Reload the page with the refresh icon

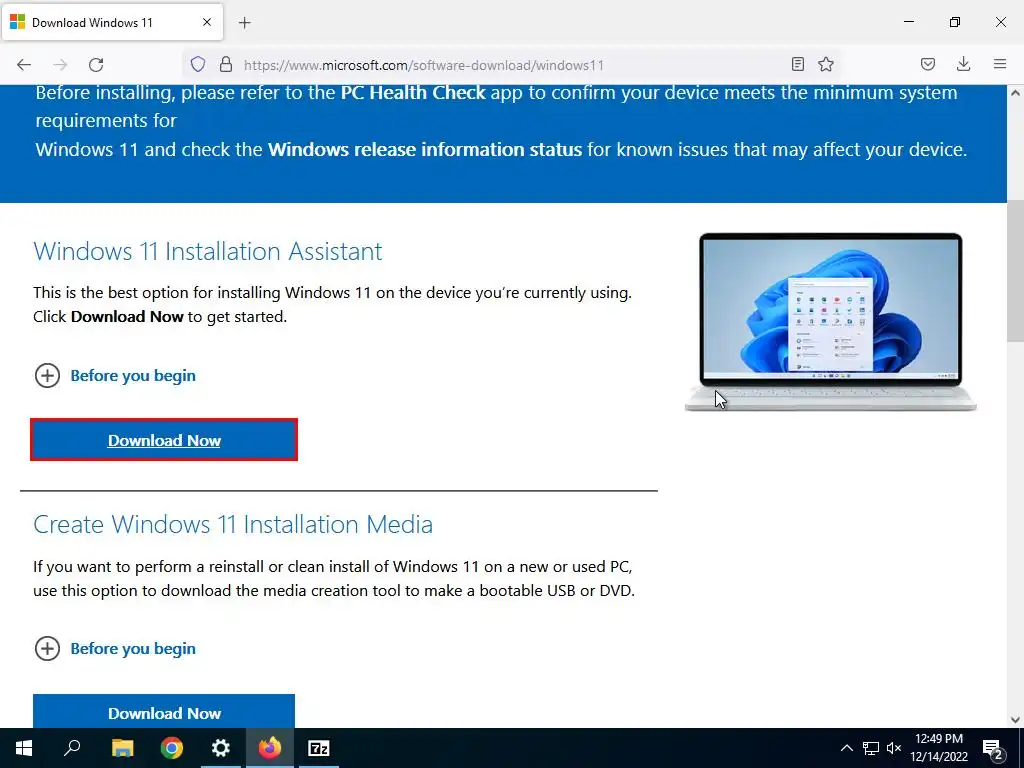96,65
